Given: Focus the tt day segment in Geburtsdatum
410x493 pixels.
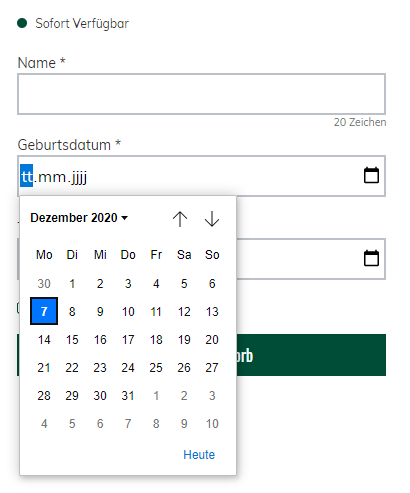Looking at the screenshot, I should pyautogui.click(x=27, y=176).
